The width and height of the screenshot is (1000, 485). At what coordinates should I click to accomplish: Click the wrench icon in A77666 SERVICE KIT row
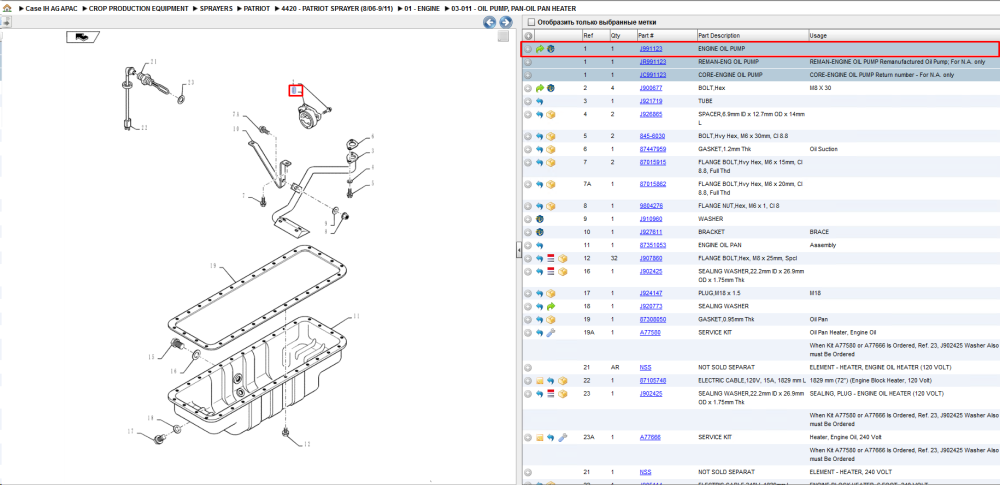tap(562, 438)
